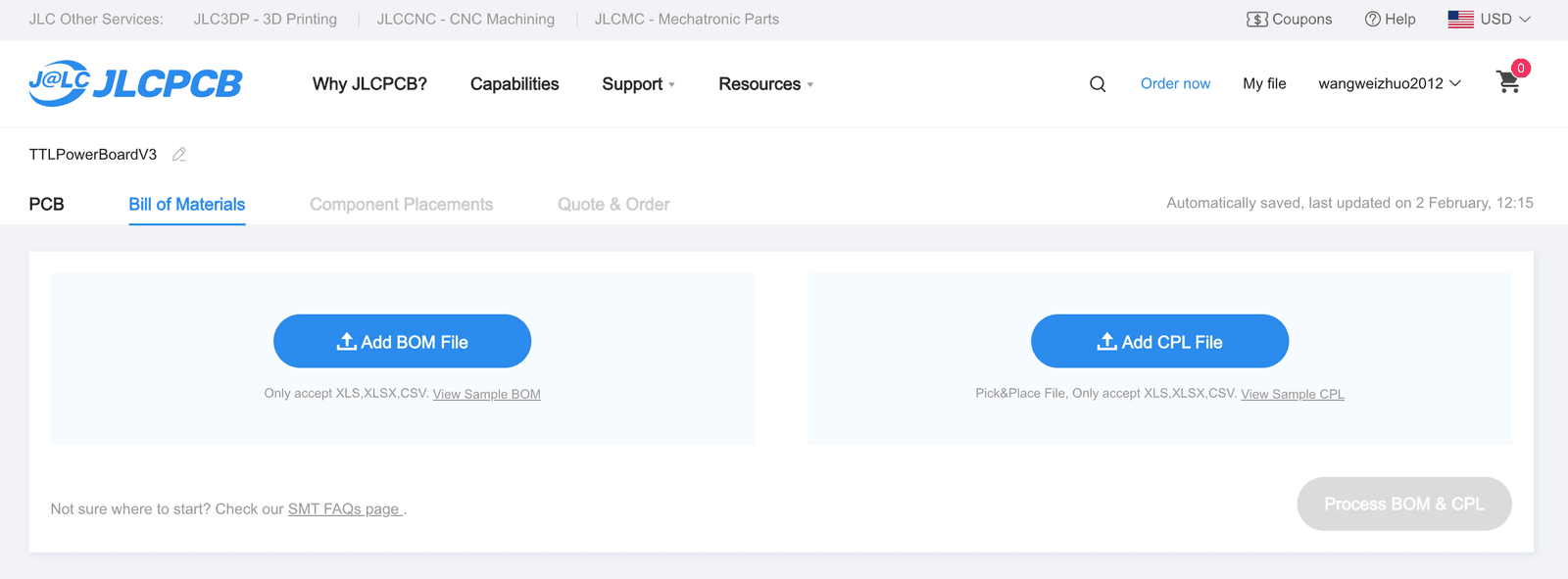This screenshot has height=579, width=1568.
Task: Select the Bill of Materials tab
Action: click(x=187, y=204)
